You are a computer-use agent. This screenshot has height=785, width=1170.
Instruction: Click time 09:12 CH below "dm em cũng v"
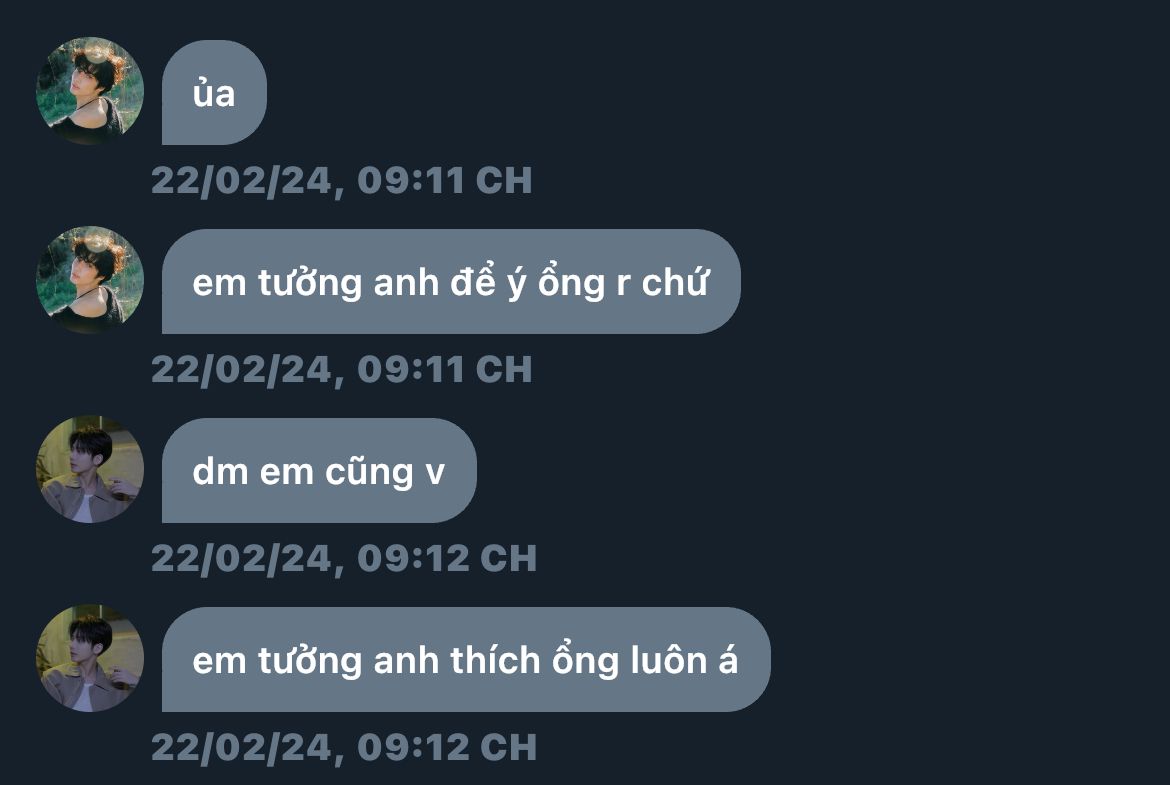(x=447, y=559)
